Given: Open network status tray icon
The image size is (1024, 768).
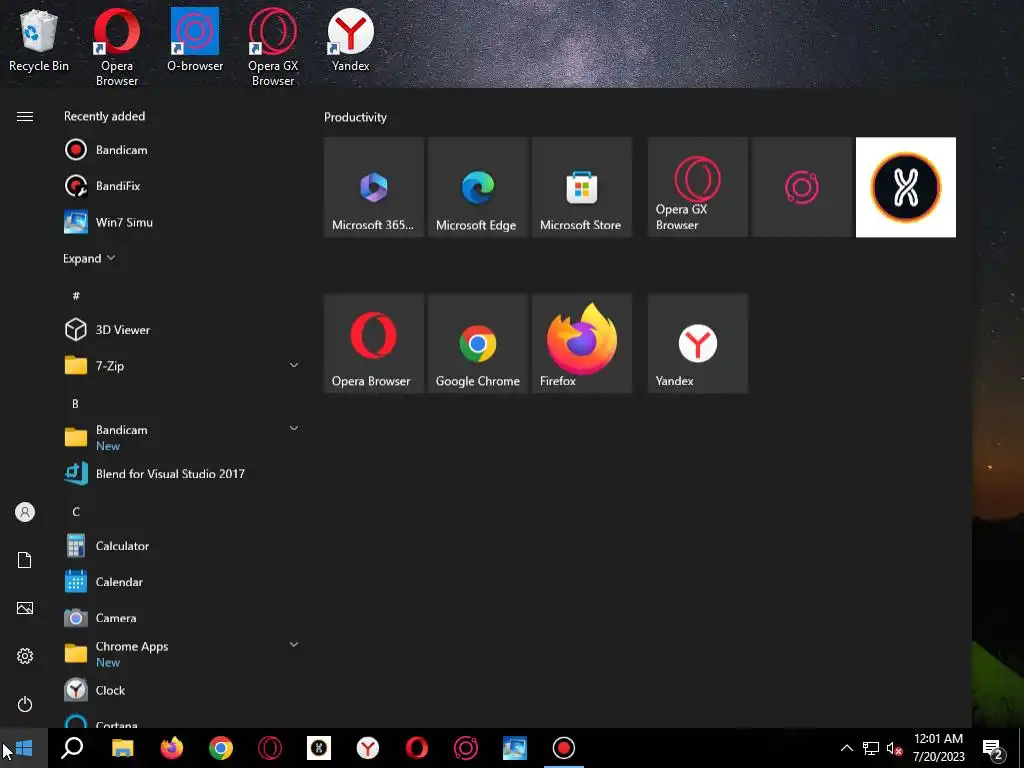Looking at the screenshot, I should coord(871,748).
